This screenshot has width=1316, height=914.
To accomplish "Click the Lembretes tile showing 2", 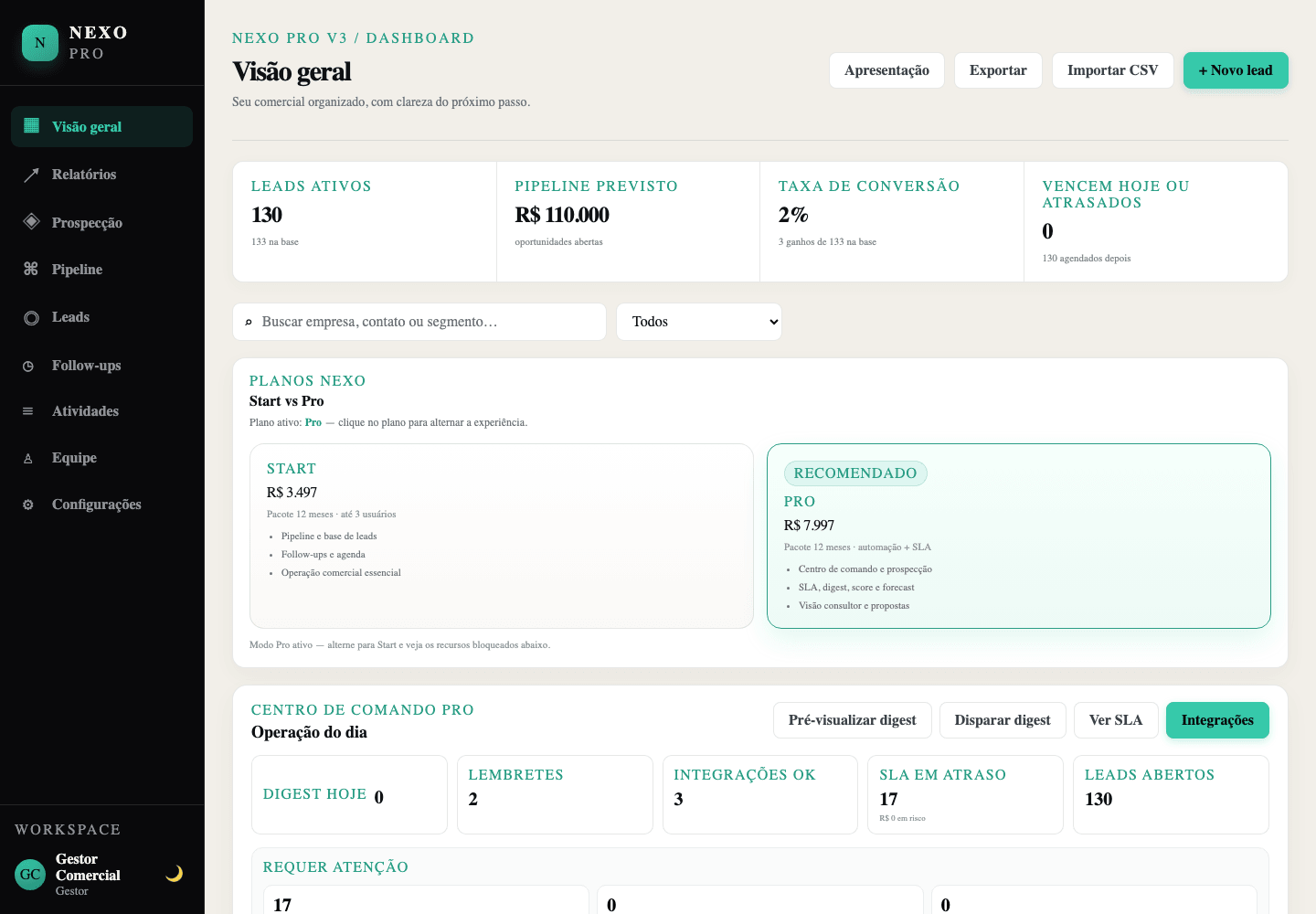I will (x=555, y=794).
